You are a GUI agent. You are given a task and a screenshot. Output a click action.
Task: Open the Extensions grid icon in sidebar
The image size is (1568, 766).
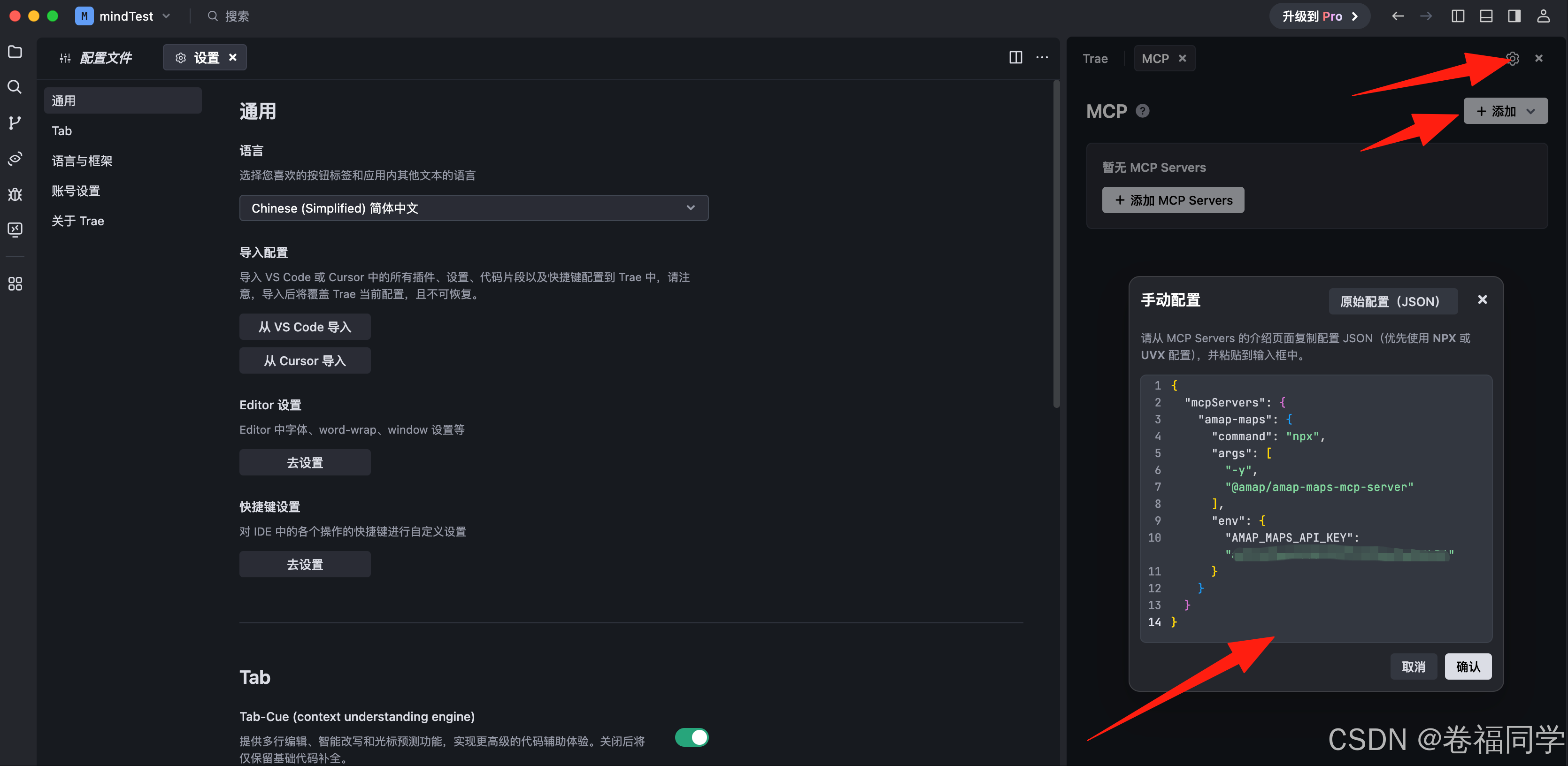tap(15, 283)
